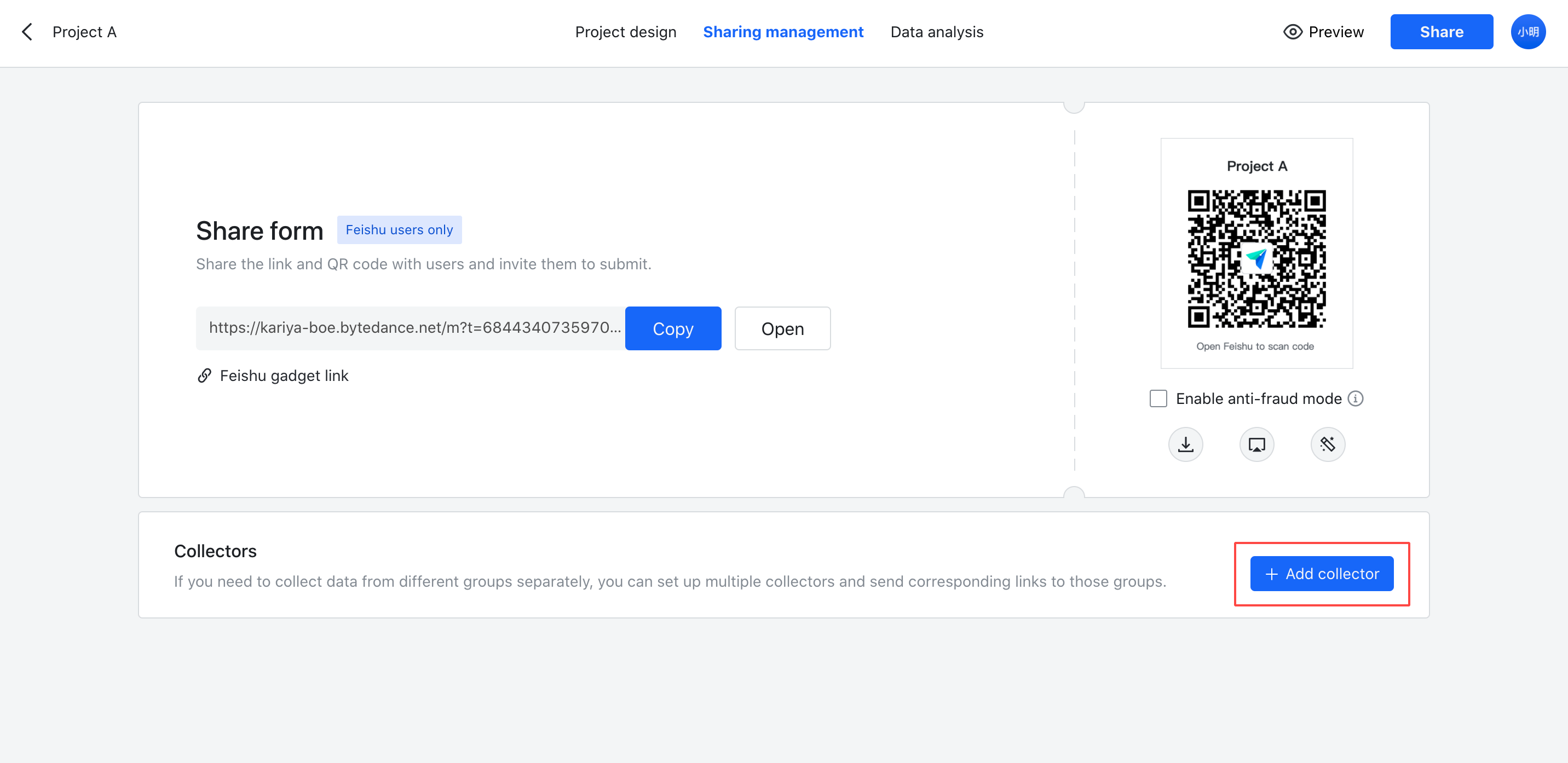
Task: Open the user avatar menu
Action: 1528,32
